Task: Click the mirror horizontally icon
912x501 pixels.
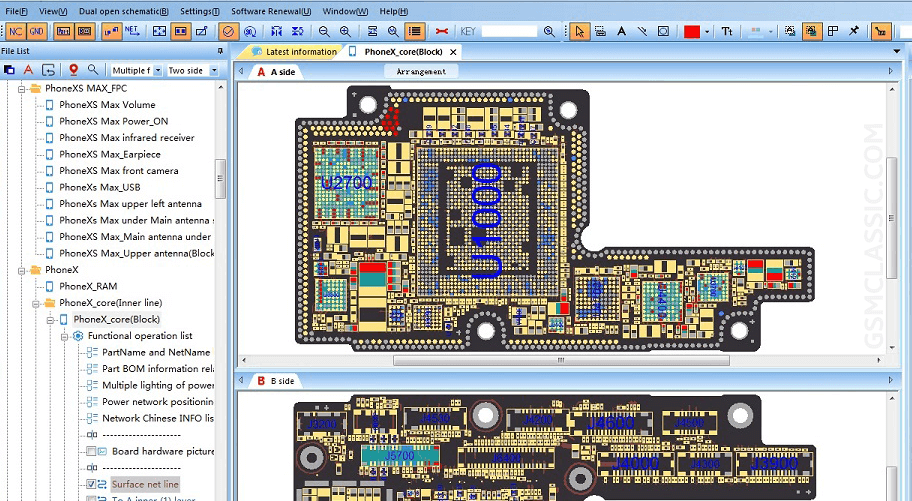Action: 276,31
